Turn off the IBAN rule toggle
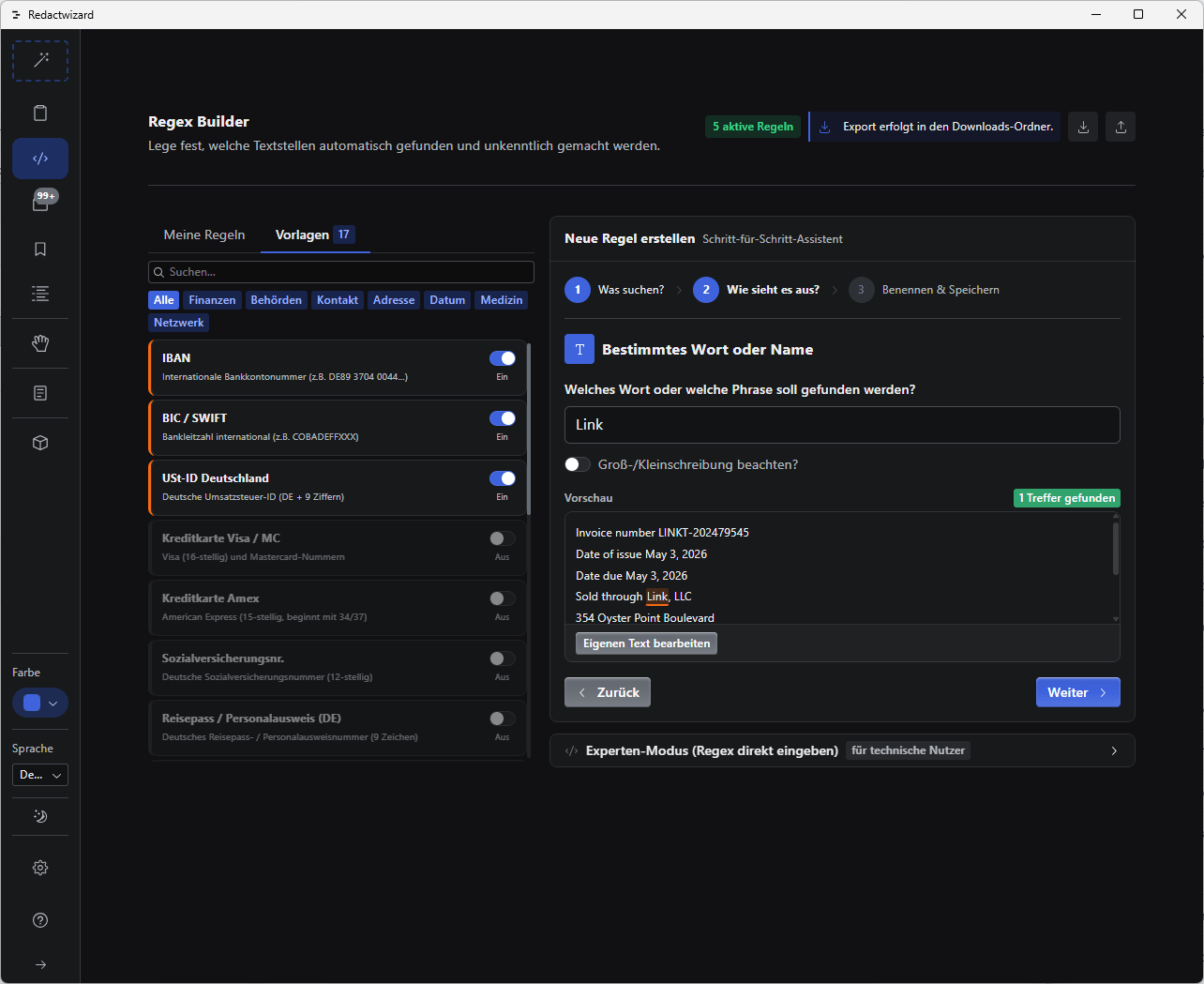The height and width of the screenshot is (984, 1204). pyautogui.click(x=503, y=358)
